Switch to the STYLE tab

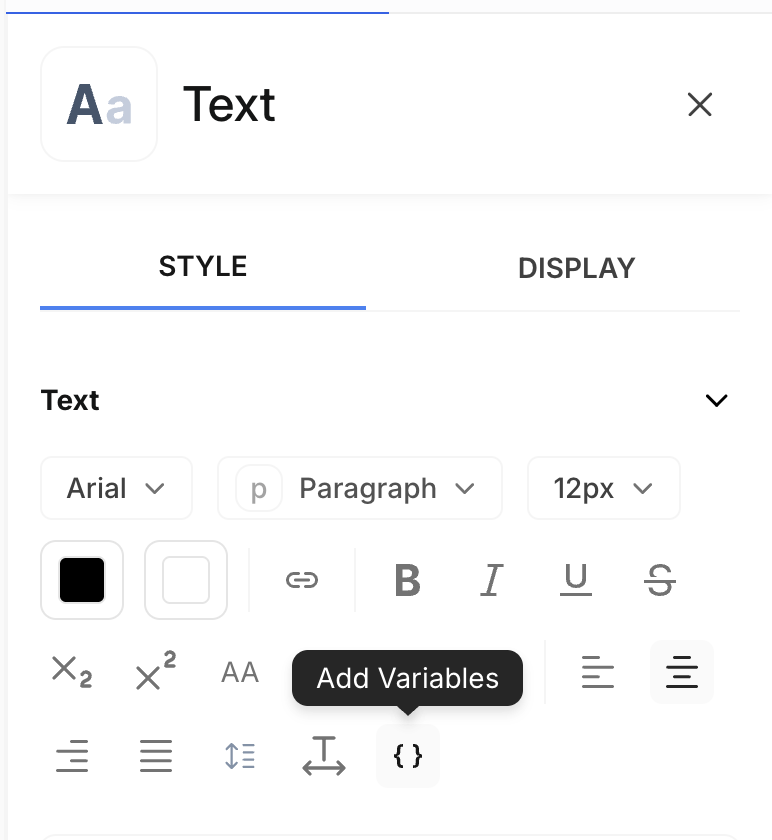pyautogui.click(x=203, y=267)
